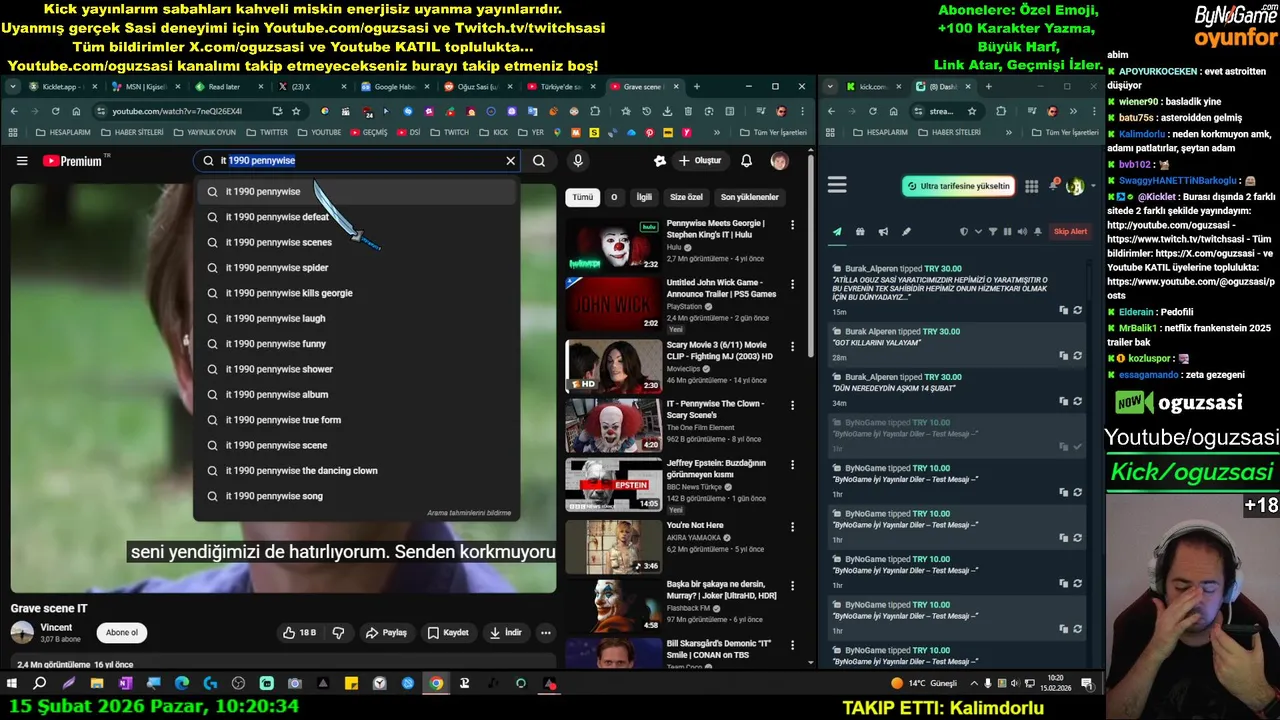Mute alerts with the speaker icon
Viewport: 1280px width, 720px height.
click(x=1022, y=232)
